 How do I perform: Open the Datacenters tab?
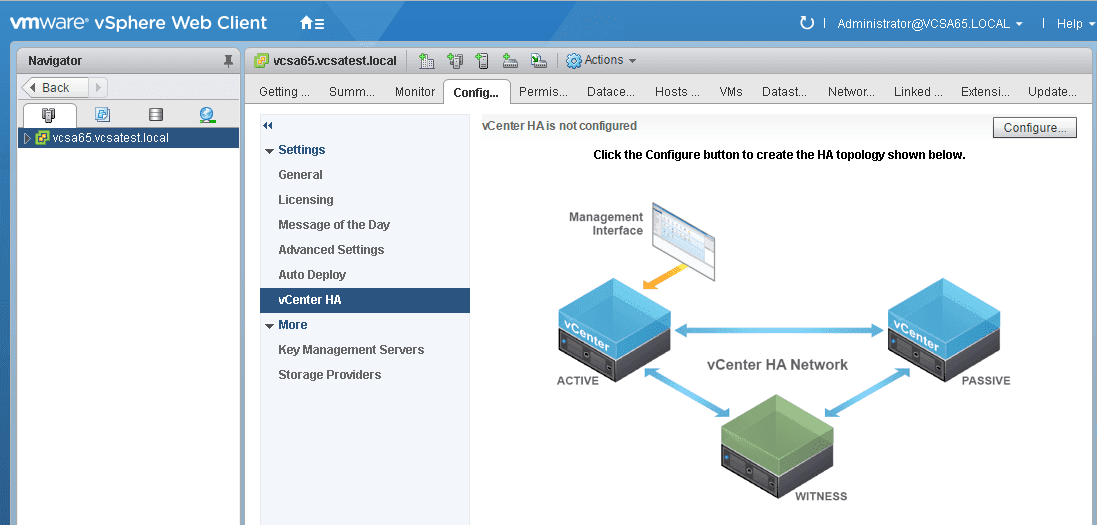611,92
